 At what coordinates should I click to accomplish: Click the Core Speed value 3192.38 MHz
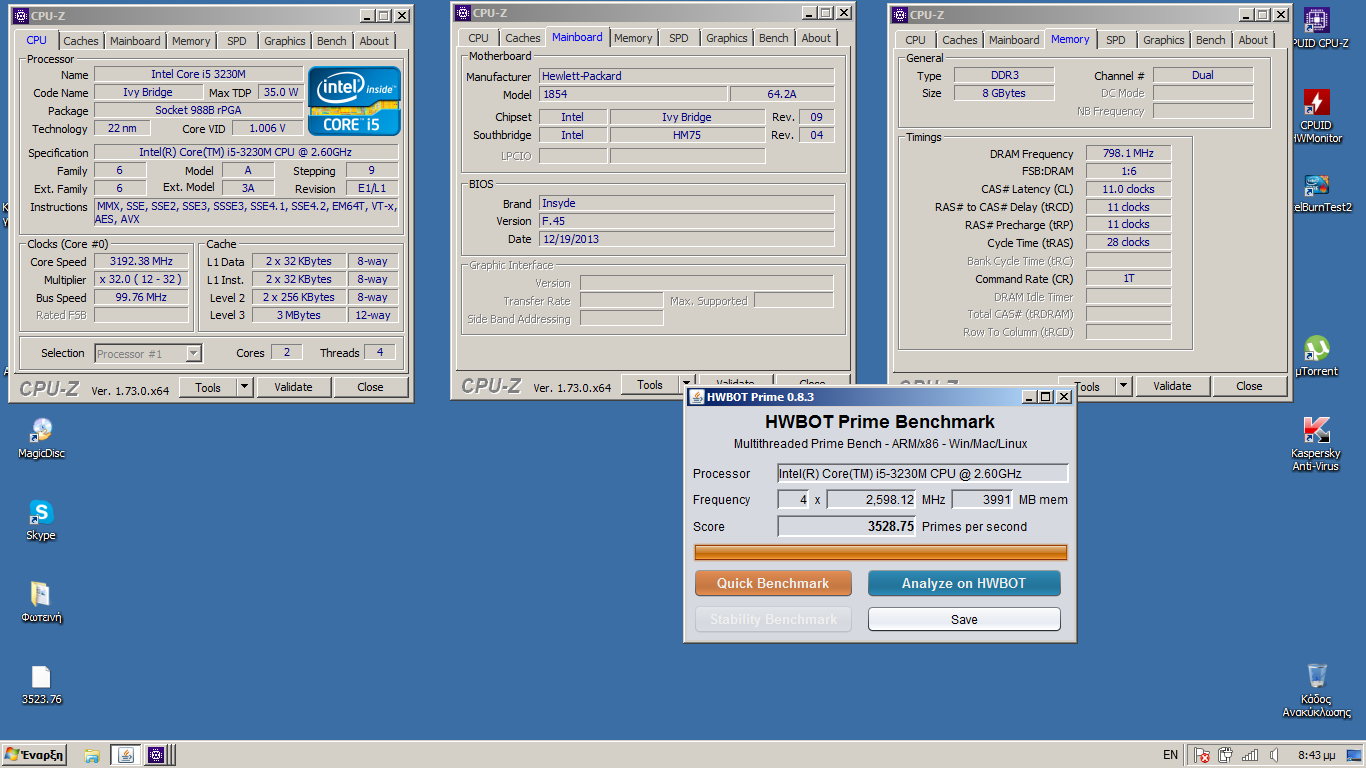tap(141, 261)
